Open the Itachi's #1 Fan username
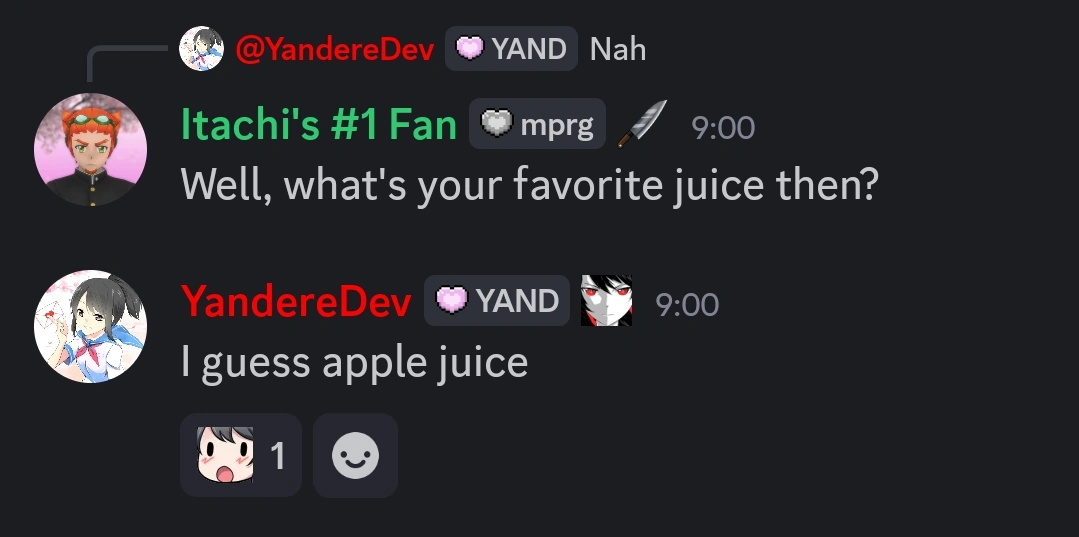 coord(319,125)
